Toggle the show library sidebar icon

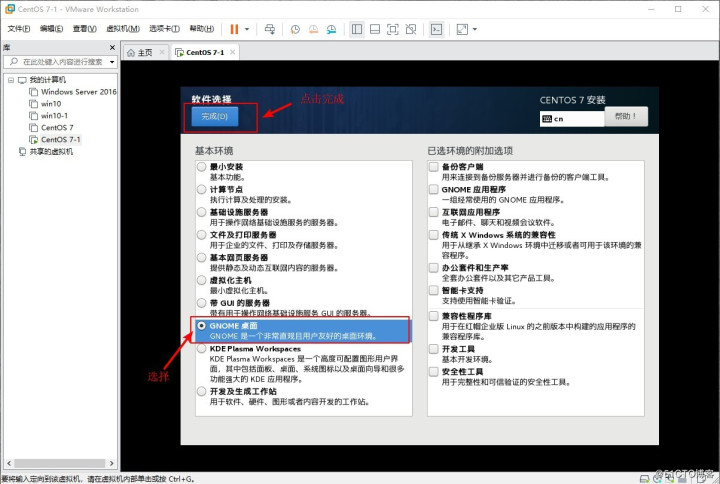[357, 29]
